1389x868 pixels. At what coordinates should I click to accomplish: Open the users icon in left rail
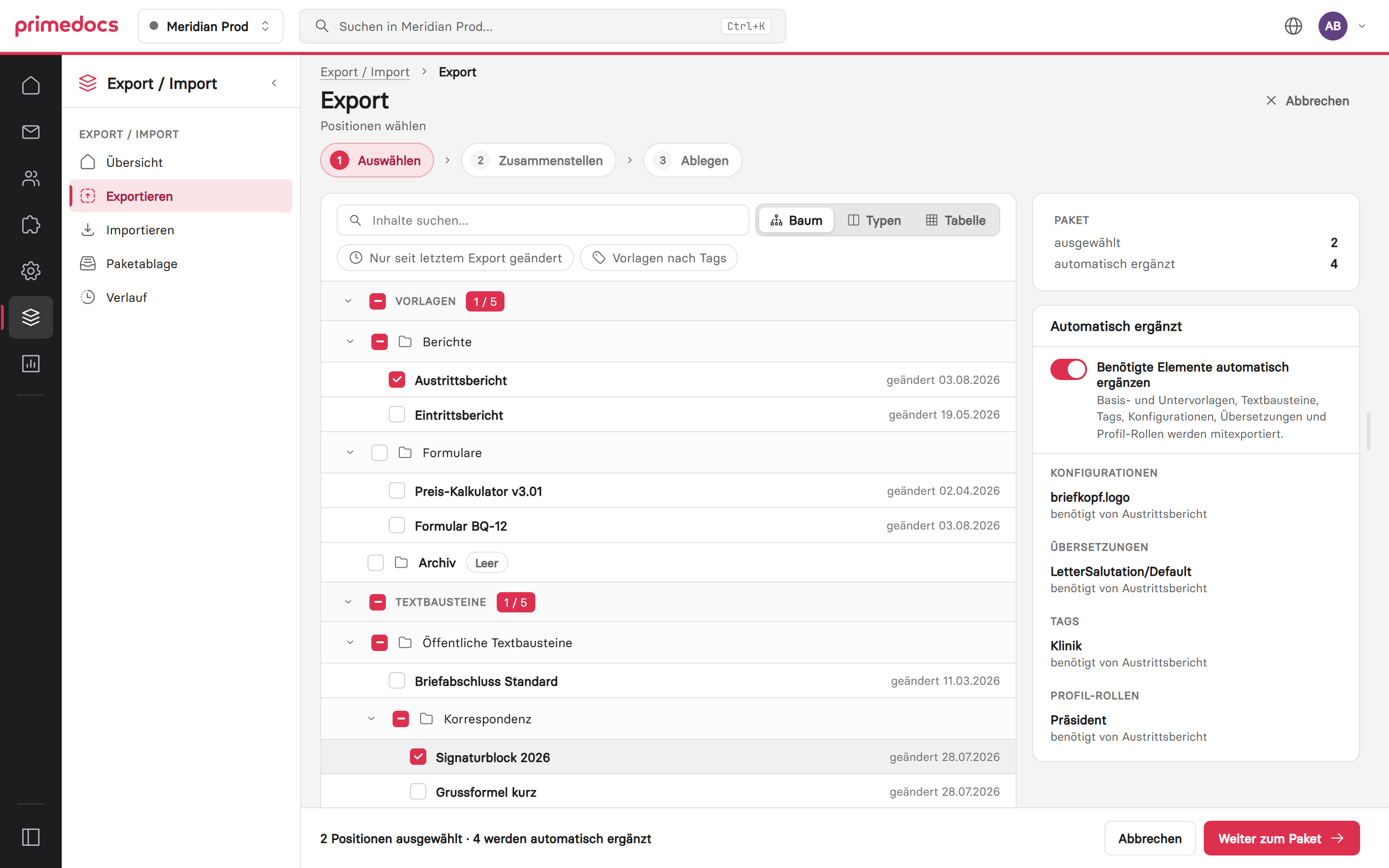tap(30, 178)
